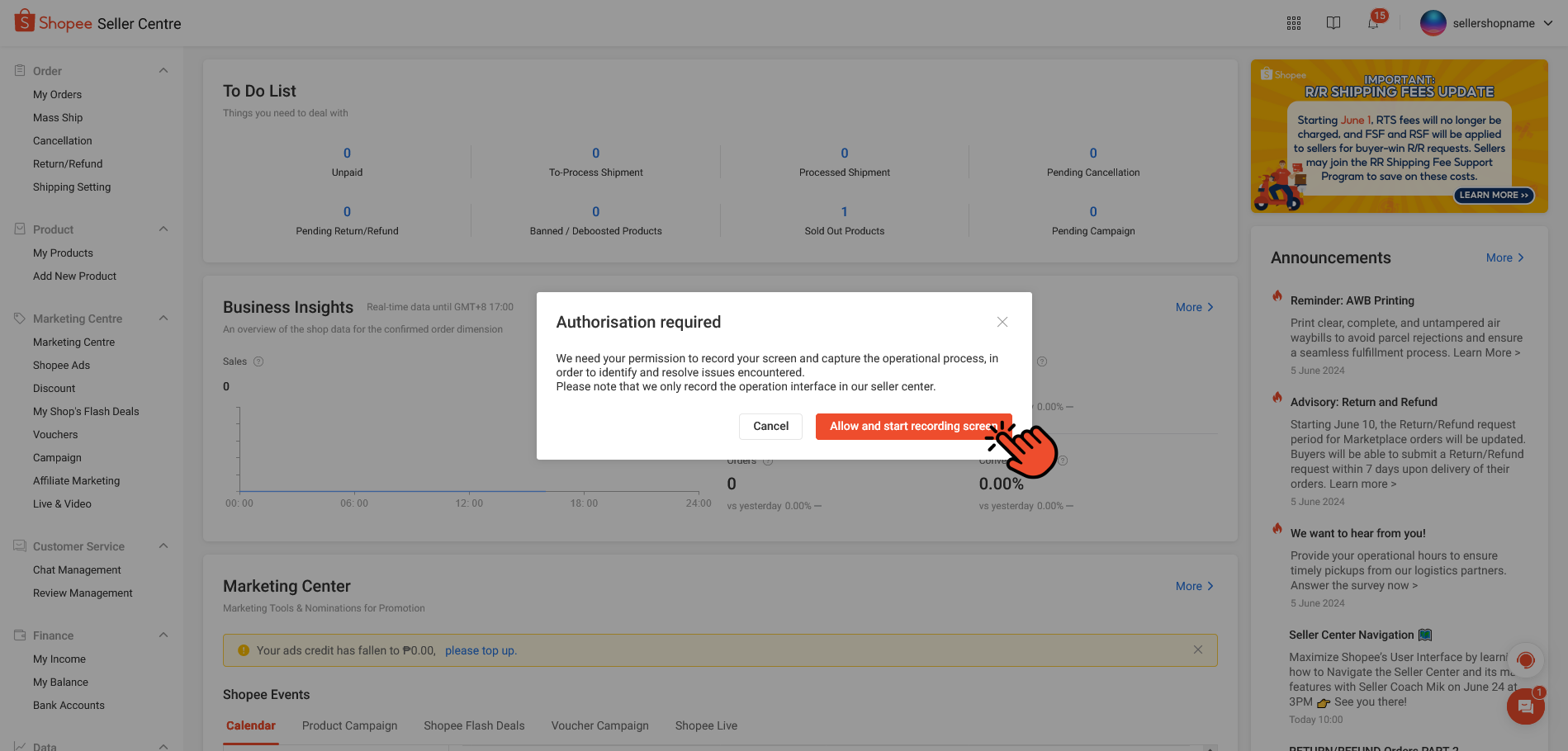
Task: Open the sellershopname account dropdown arrow
Action: tap(1548, 23)
